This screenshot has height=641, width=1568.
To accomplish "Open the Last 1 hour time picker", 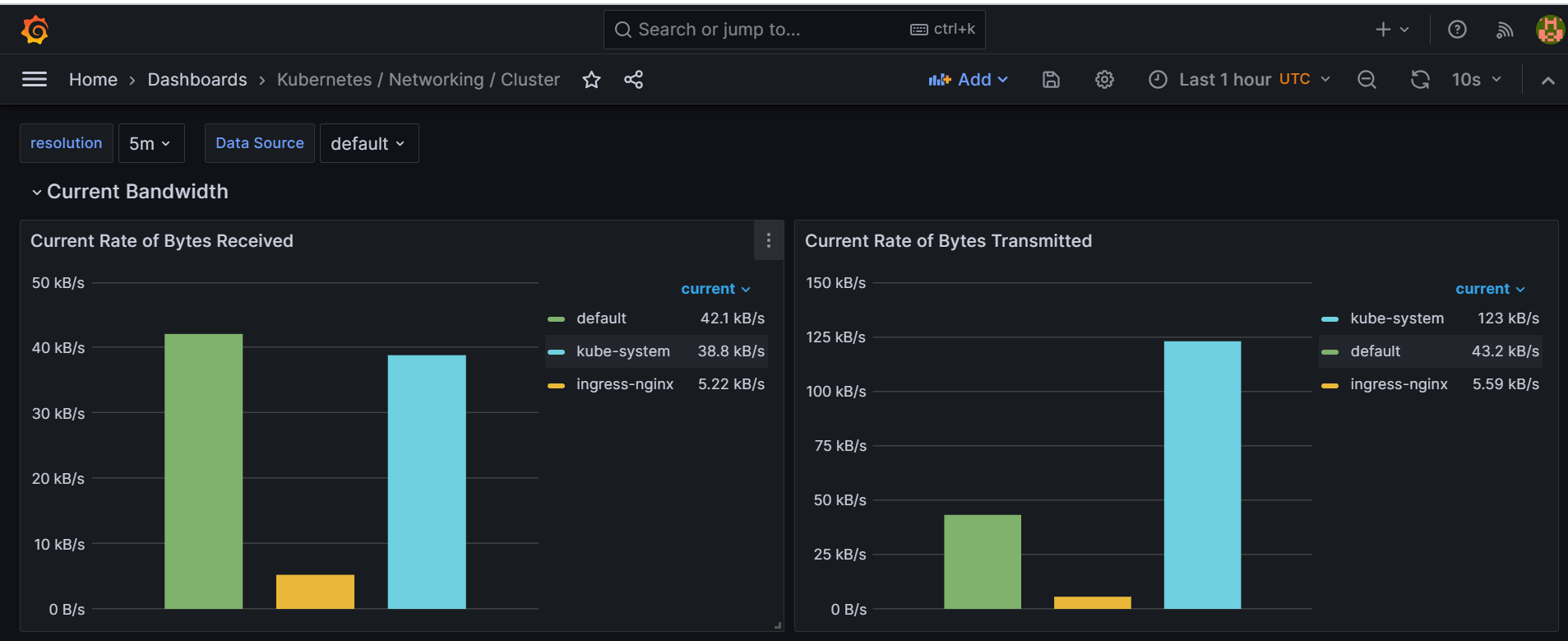I will click(x=1240, y=80).
